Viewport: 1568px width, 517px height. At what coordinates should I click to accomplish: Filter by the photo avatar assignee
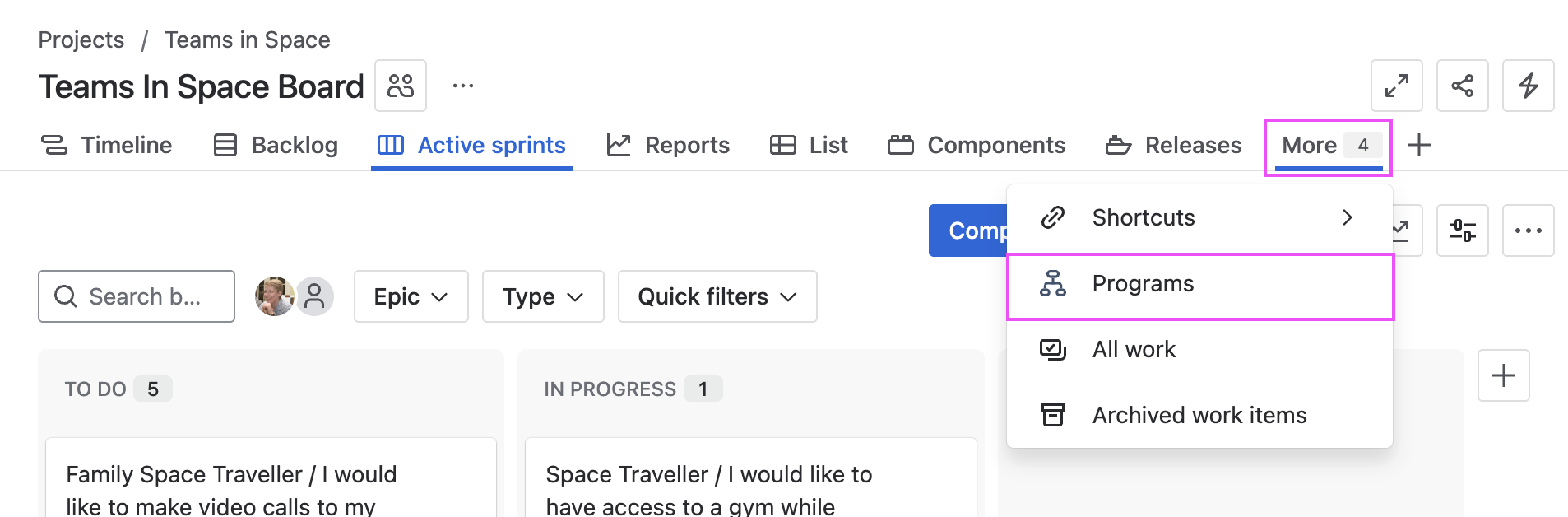click(x=274, y=296)
